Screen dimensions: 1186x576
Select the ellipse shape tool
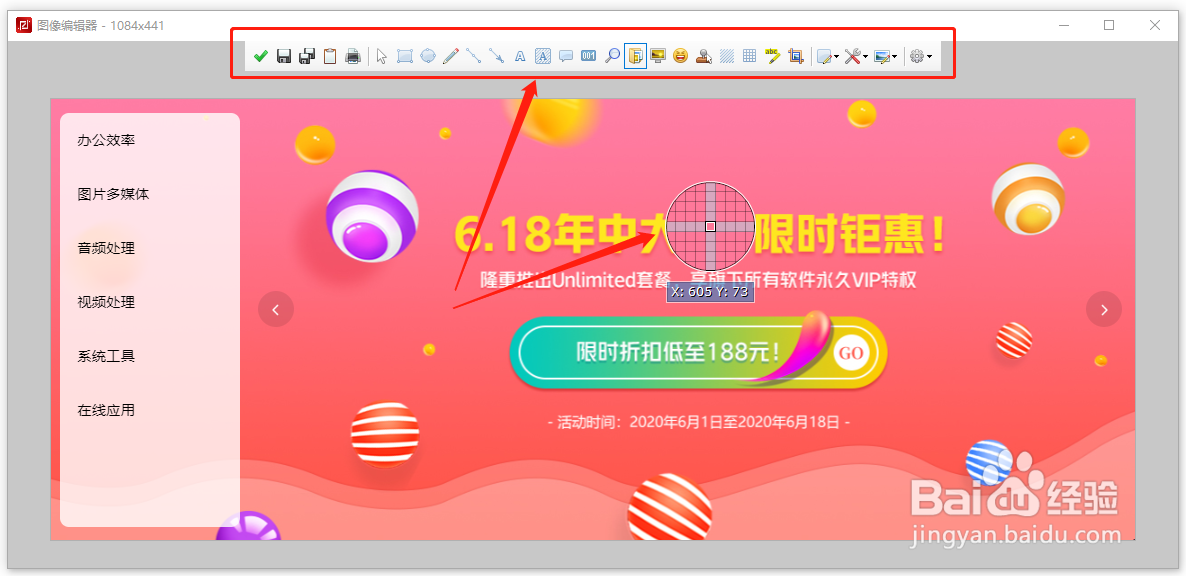click(428, 56)
